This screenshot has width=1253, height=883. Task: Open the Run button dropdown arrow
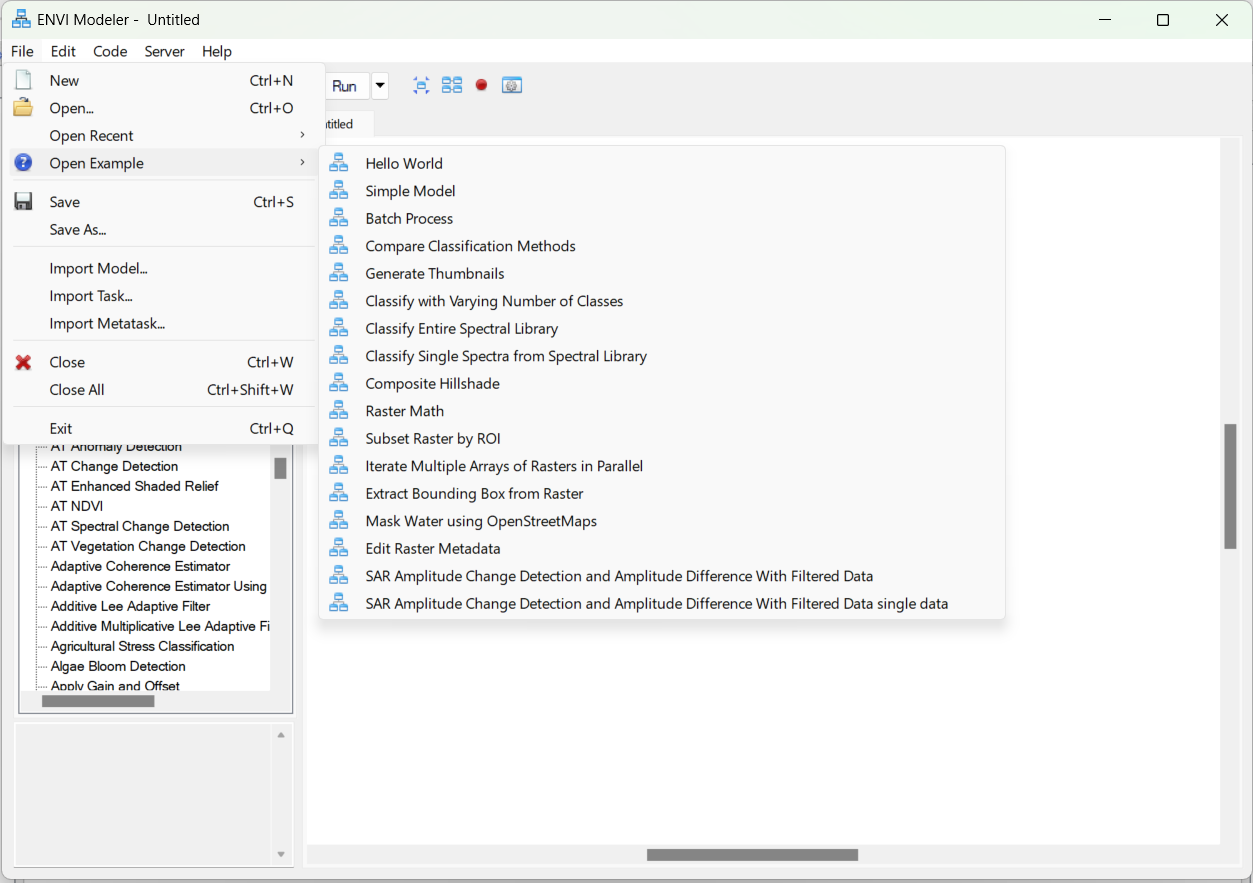(x=380, y=86)
